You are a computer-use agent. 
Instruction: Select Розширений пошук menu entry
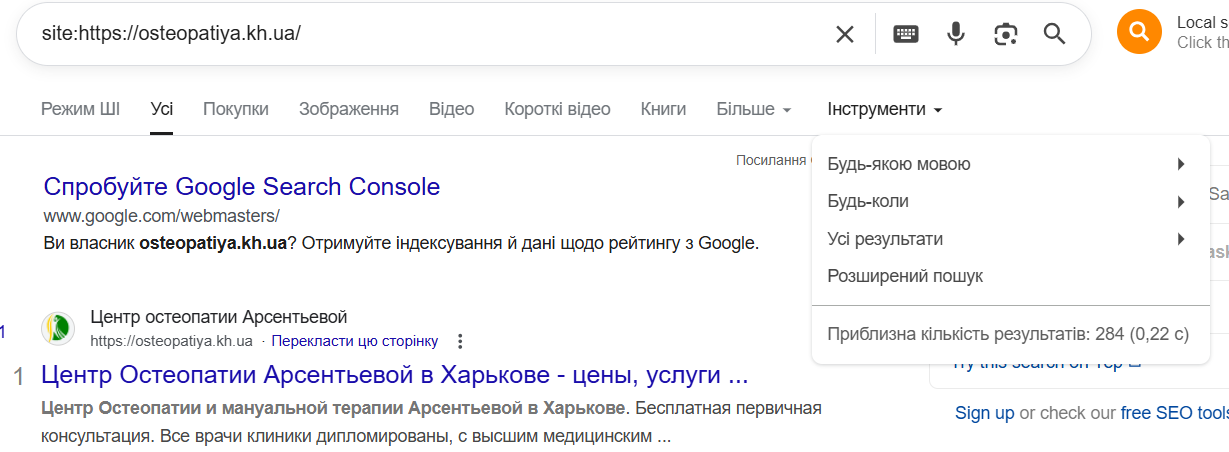pyautogui.click(x=906, y=276)
